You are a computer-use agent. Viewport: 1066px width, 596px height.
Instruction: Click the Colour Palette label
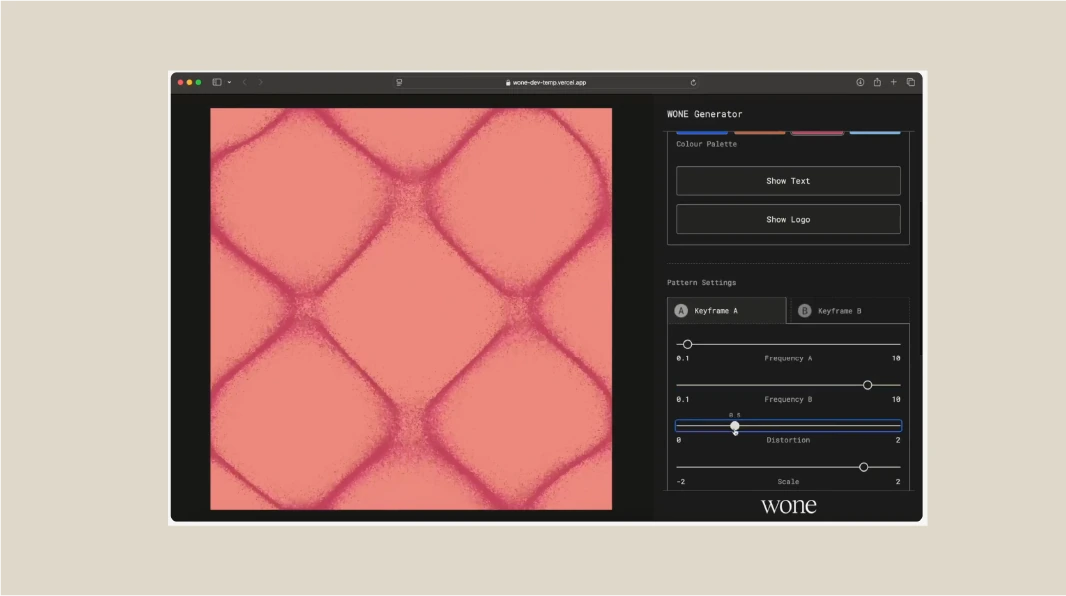[x=706, y=144]
